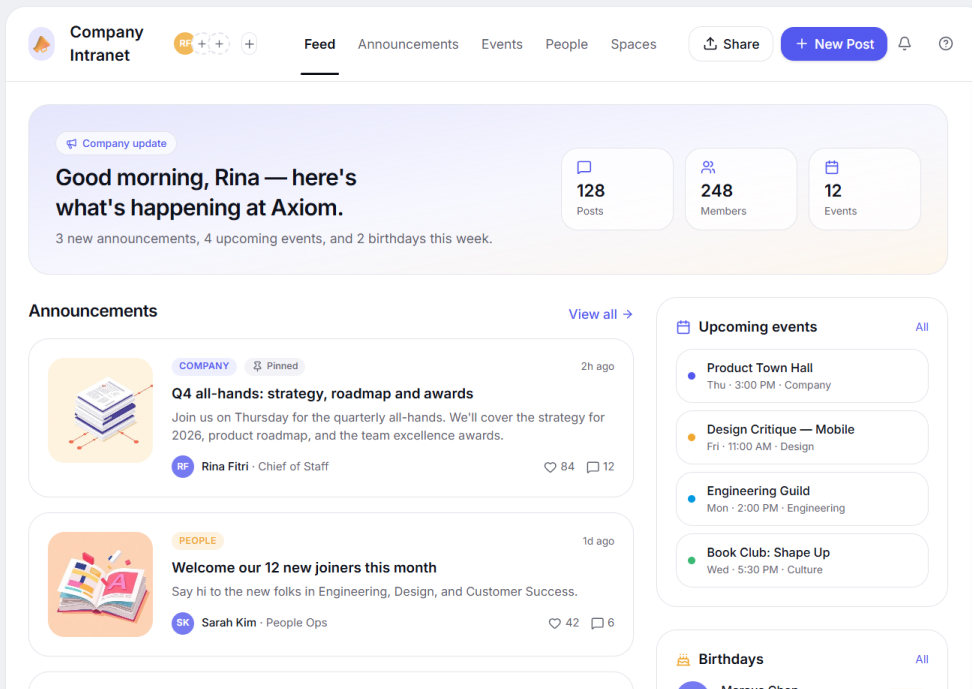Click Rina Fitri's RF avatar on post

[183, 467]
